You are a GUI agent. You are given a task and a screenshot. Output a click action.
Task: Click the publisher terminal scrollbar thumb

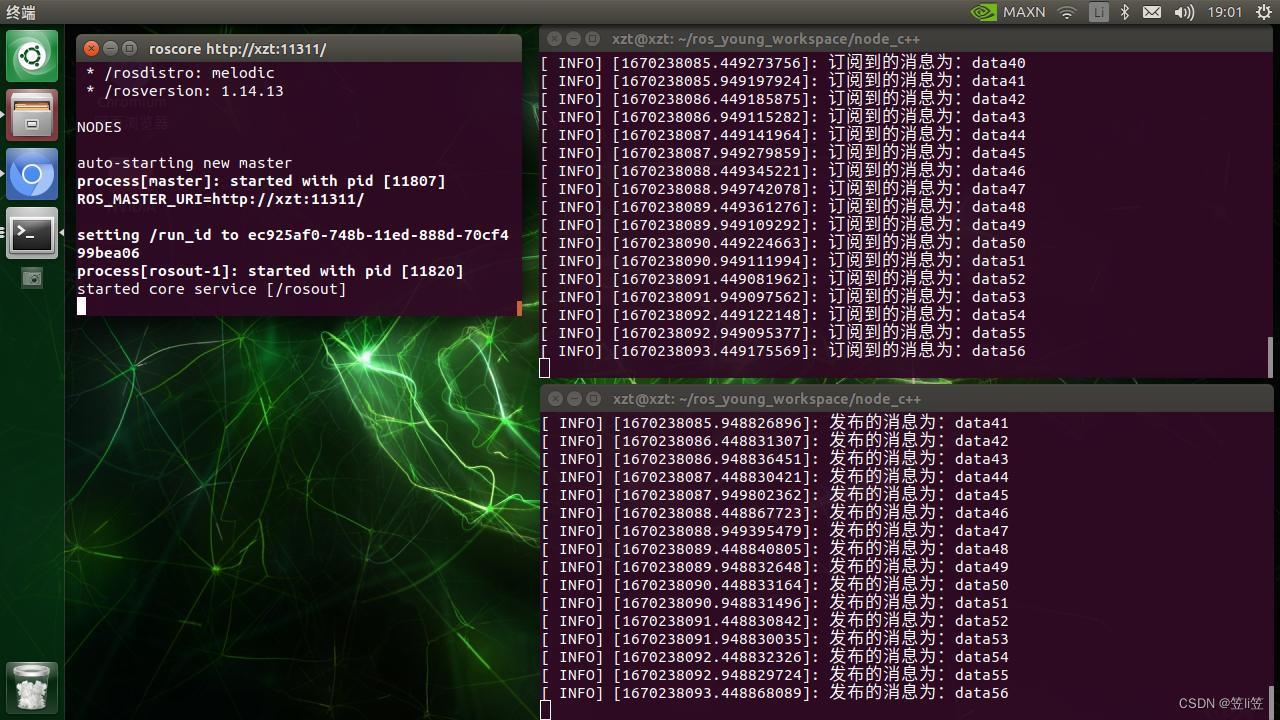[1271, 702]
